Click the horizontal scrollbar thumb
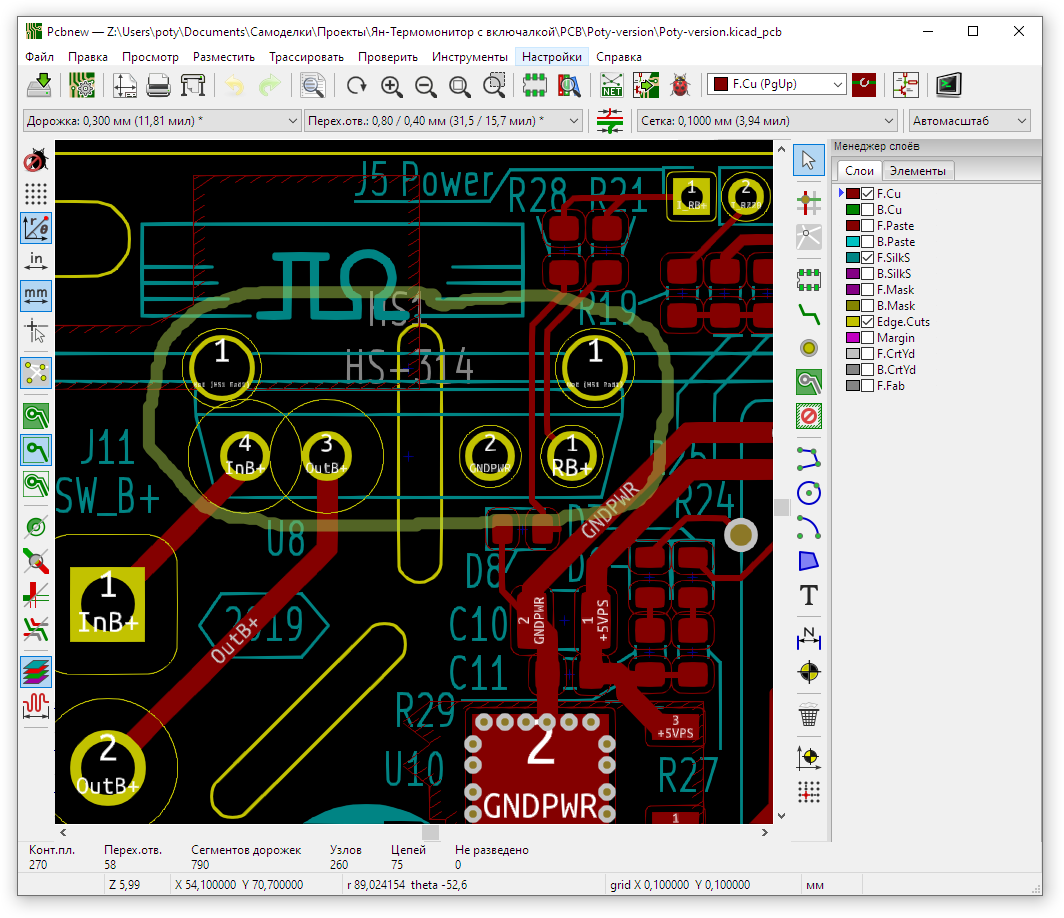 pyautogui.click(x=430, y=832)
